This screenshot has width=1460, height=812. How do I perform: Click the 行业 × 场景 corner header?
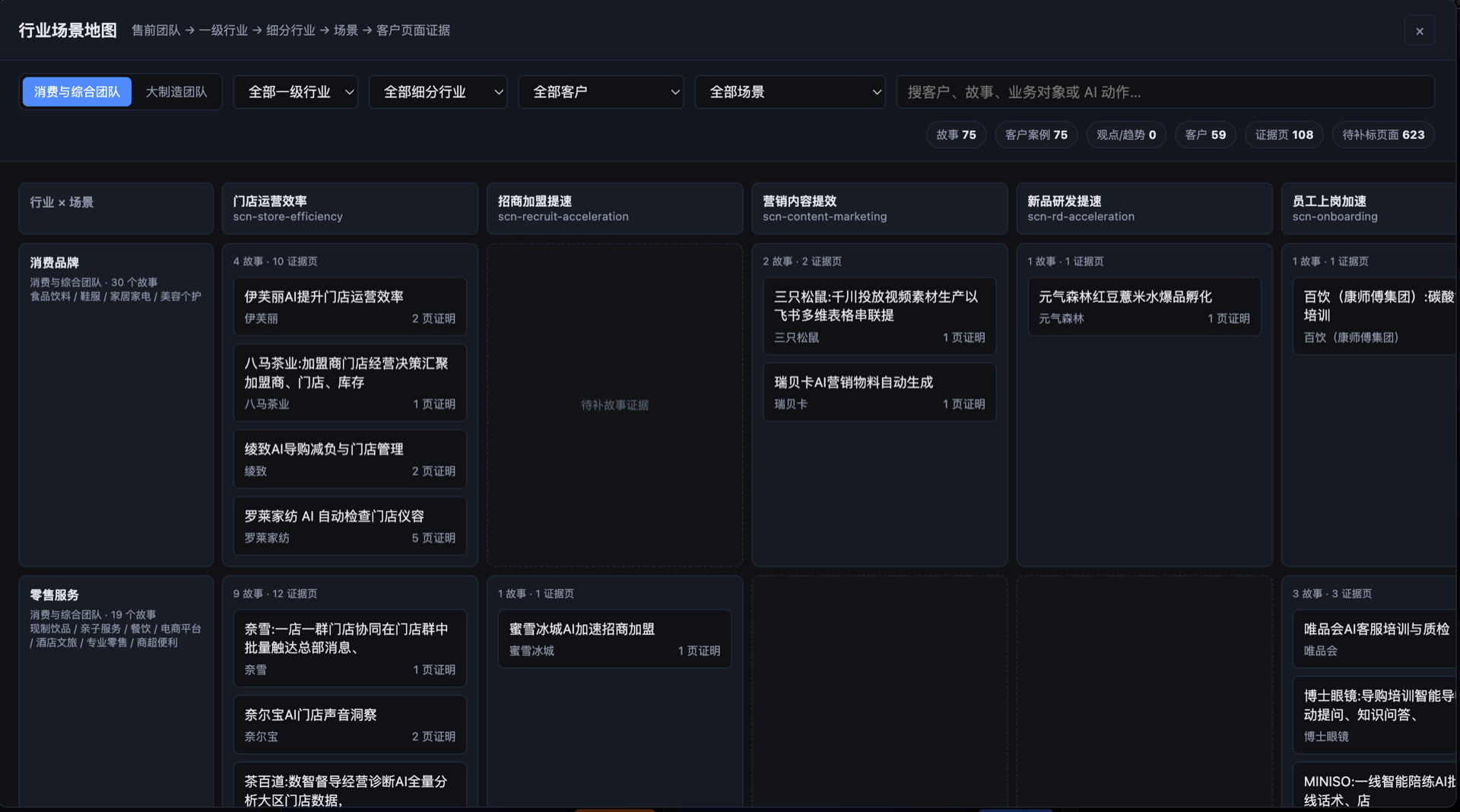116,208
